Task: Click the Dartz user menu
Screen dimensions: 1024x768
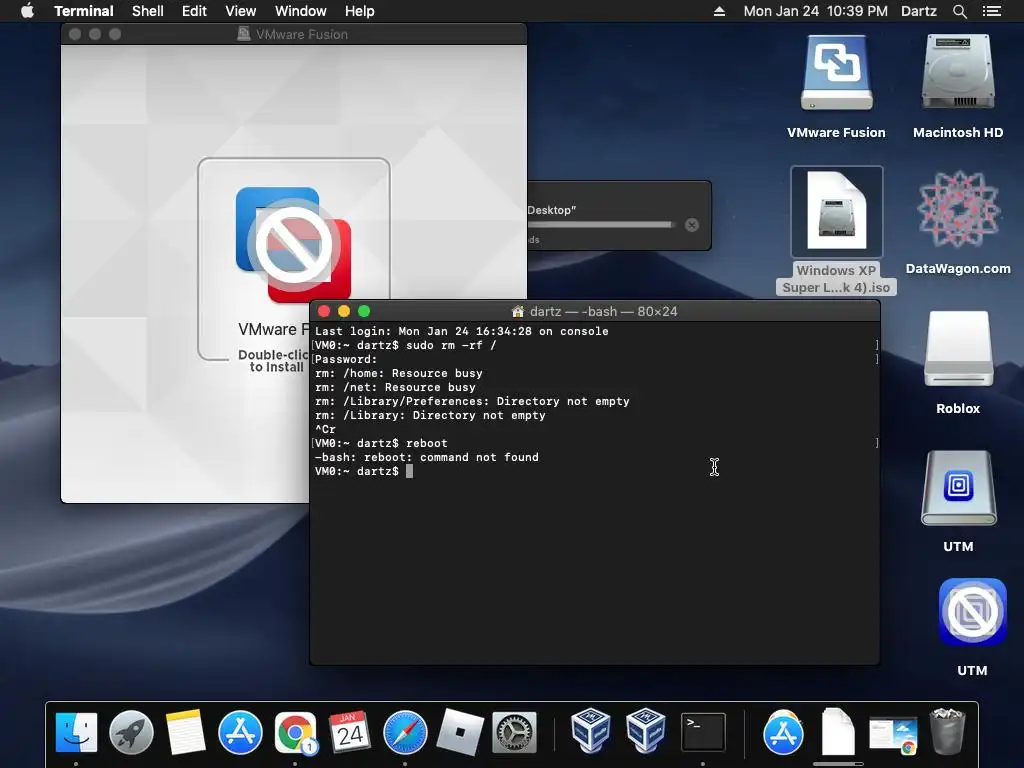Action: click(x=918, y=11)
